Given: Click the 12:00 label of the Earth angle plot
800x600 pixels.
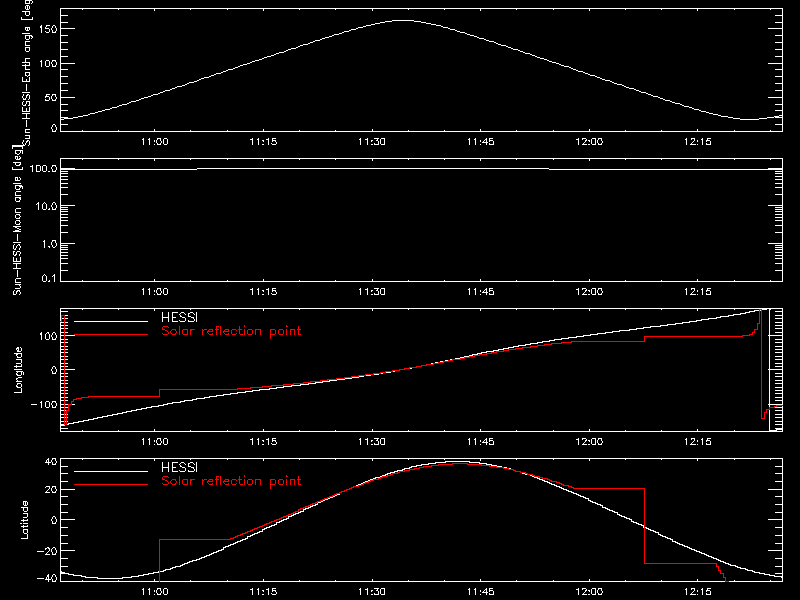Looking at the screenshot, I should [x=589, y=142].
